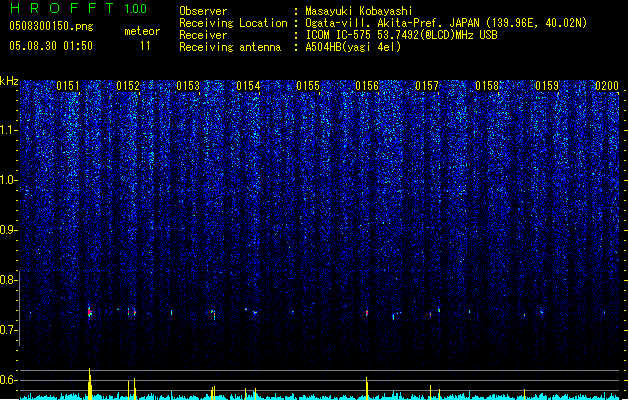The image size is (629, 400).
Task: Click the red meteor echo after 0151
Action: [90, 312]
